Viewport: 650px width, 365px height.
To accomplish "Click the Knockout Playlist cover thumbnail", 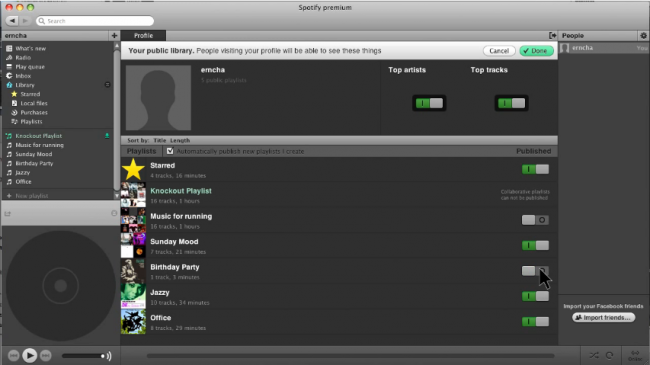I will pos(133,195).
